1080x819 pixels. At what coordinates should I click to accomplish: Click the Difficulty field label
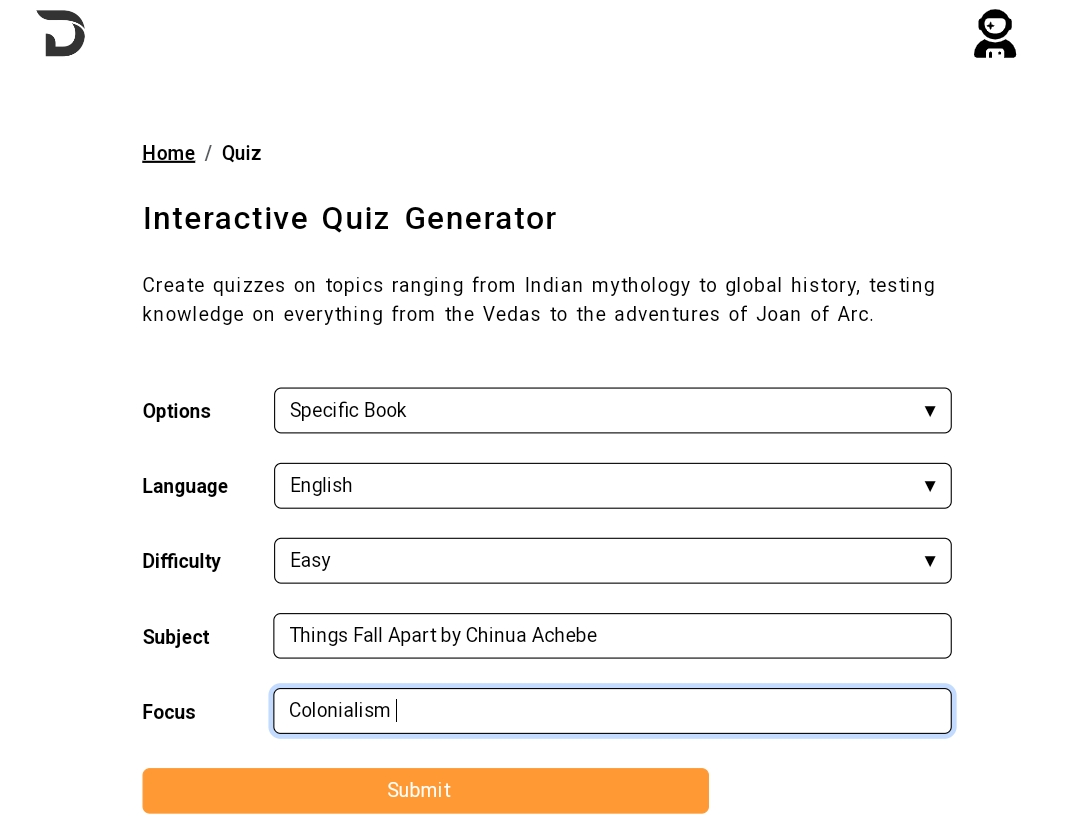click(x=181, y=561)
